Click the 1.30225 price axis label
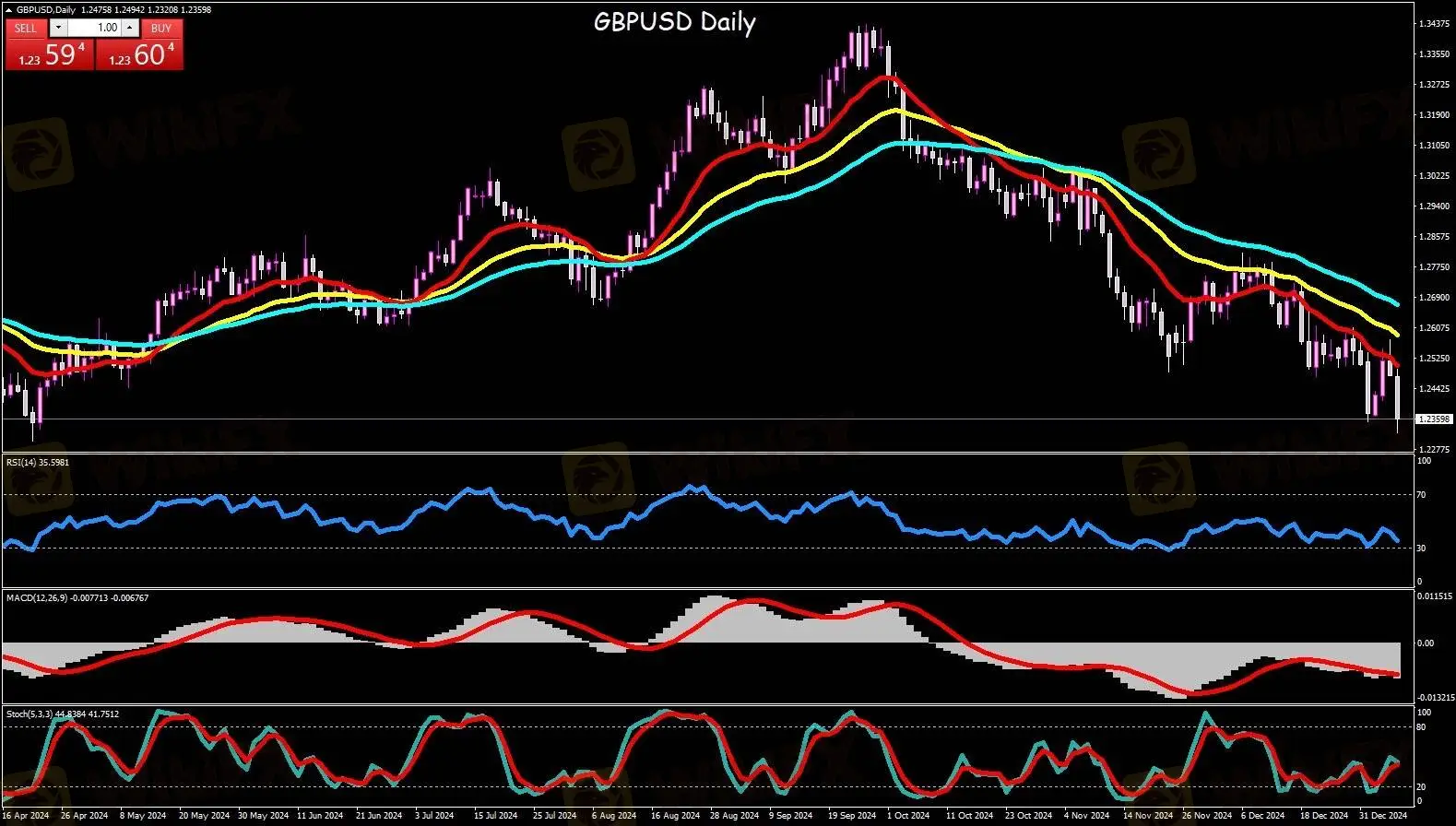 point(1433,176)
